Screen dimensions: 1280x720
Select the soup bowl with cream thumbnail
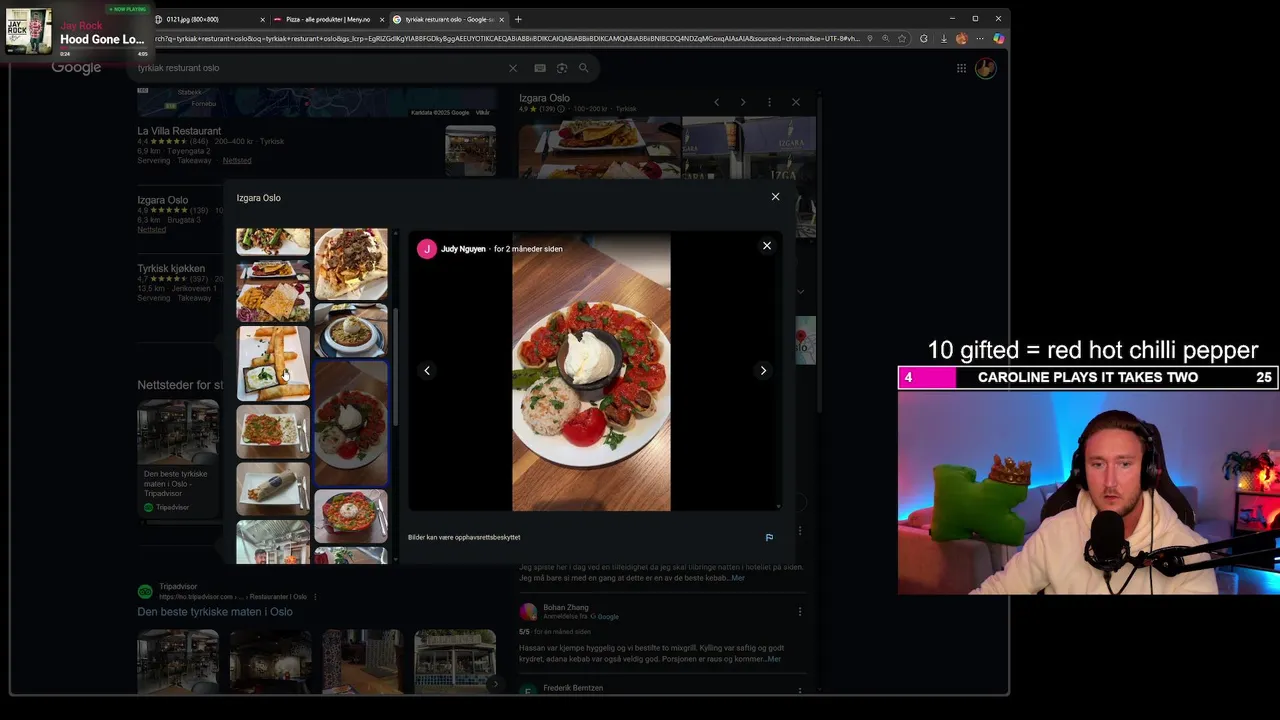[x=351, y=331]
